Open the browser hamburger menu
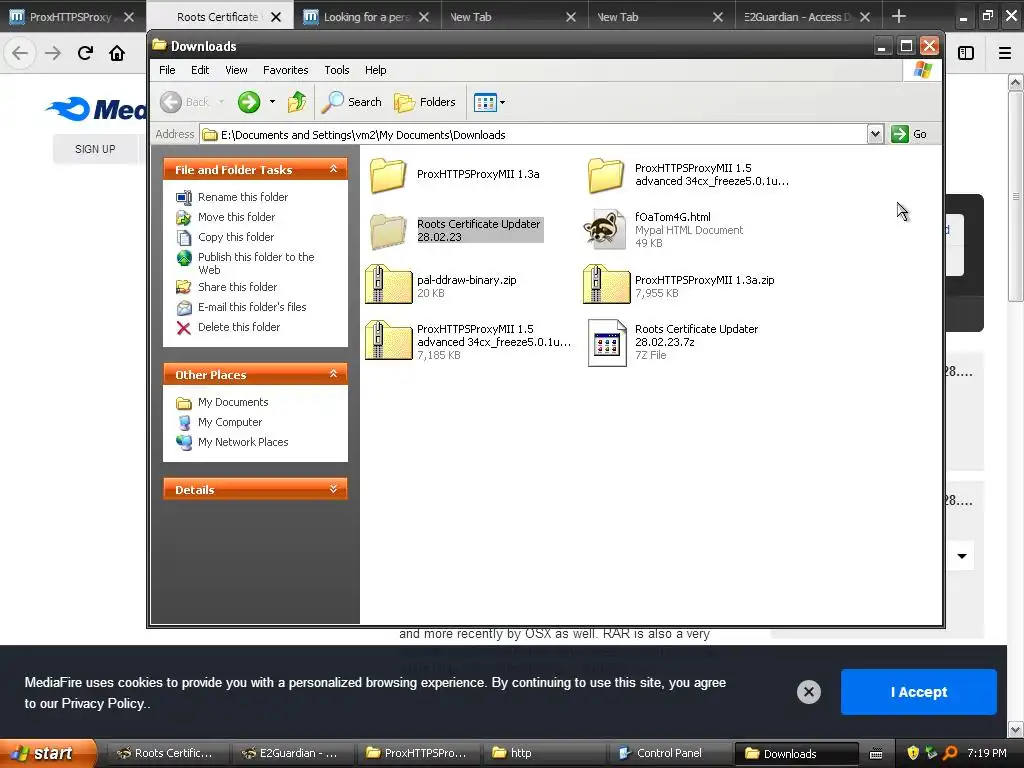 click(1004, 53)
